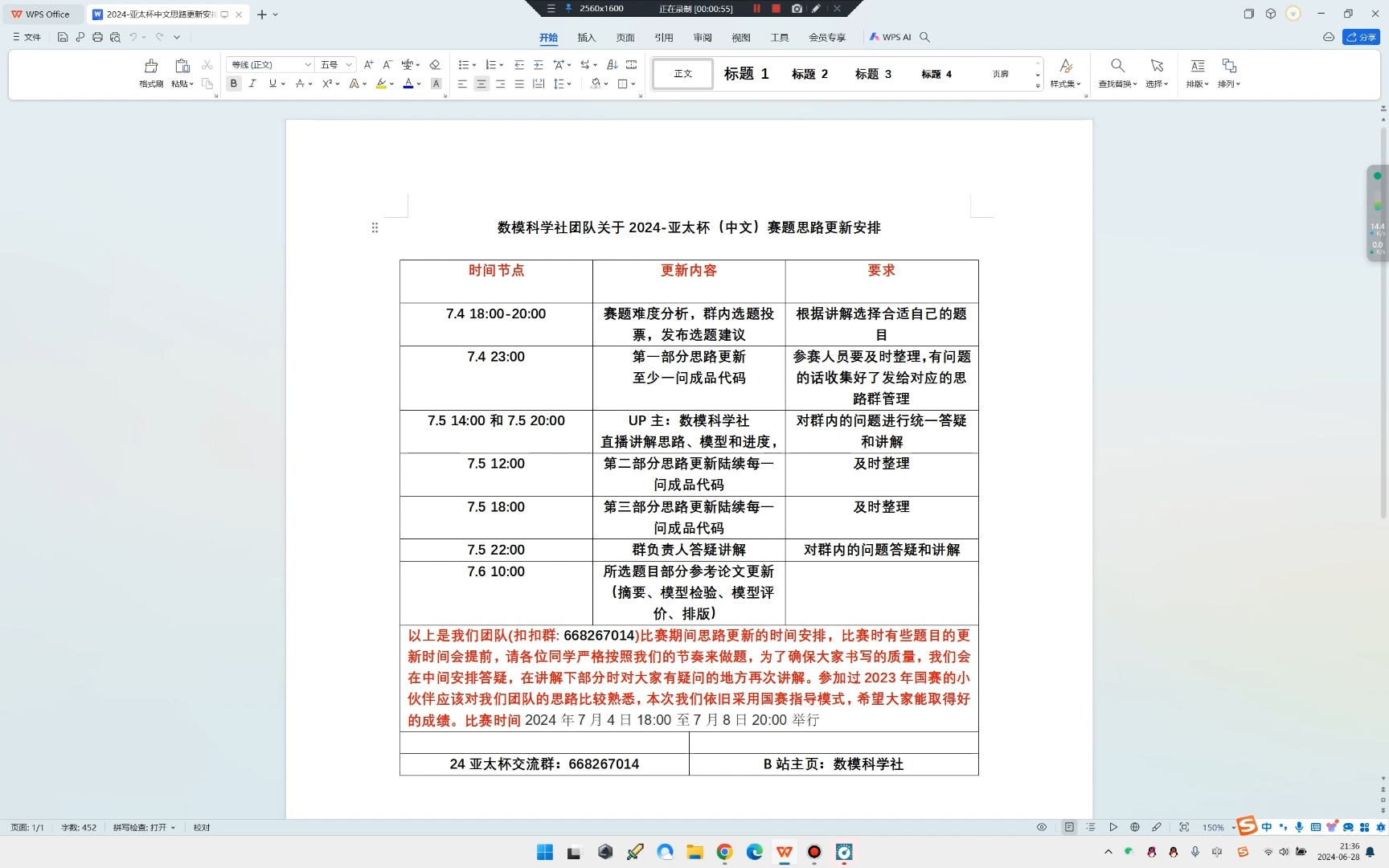Switch to outline view in status bar

[1091, 827]
